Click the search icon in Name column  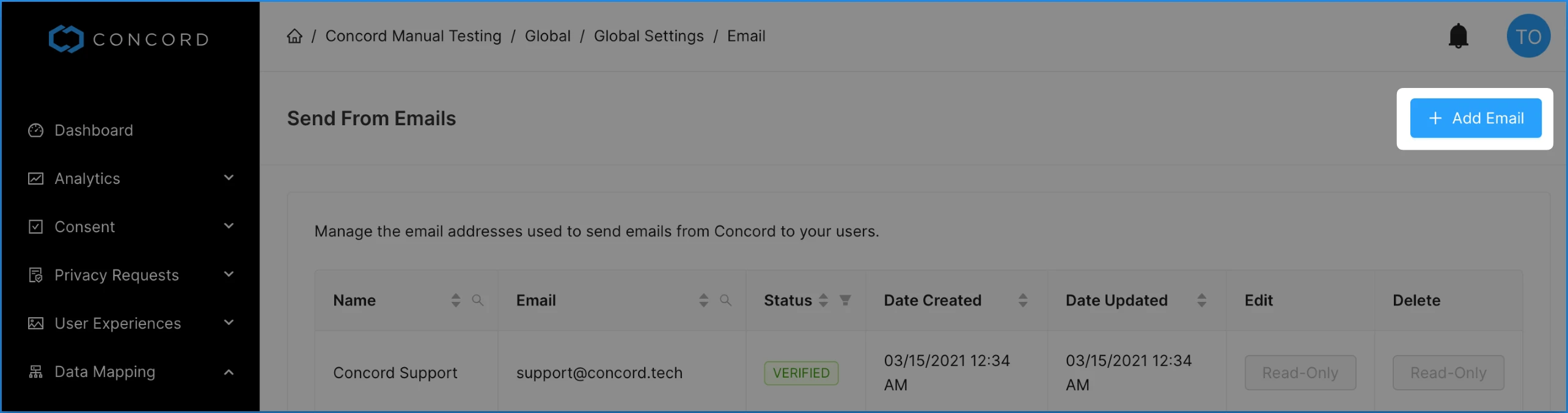(x=478, y=300)
